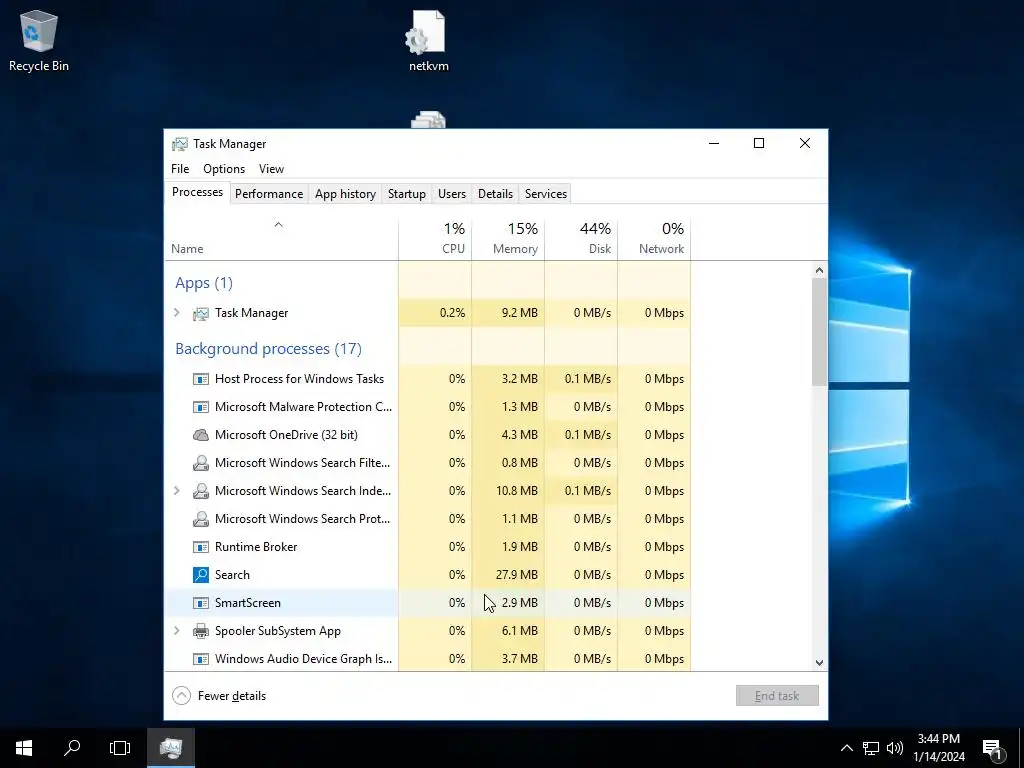Switch to the App history tab

345,194
